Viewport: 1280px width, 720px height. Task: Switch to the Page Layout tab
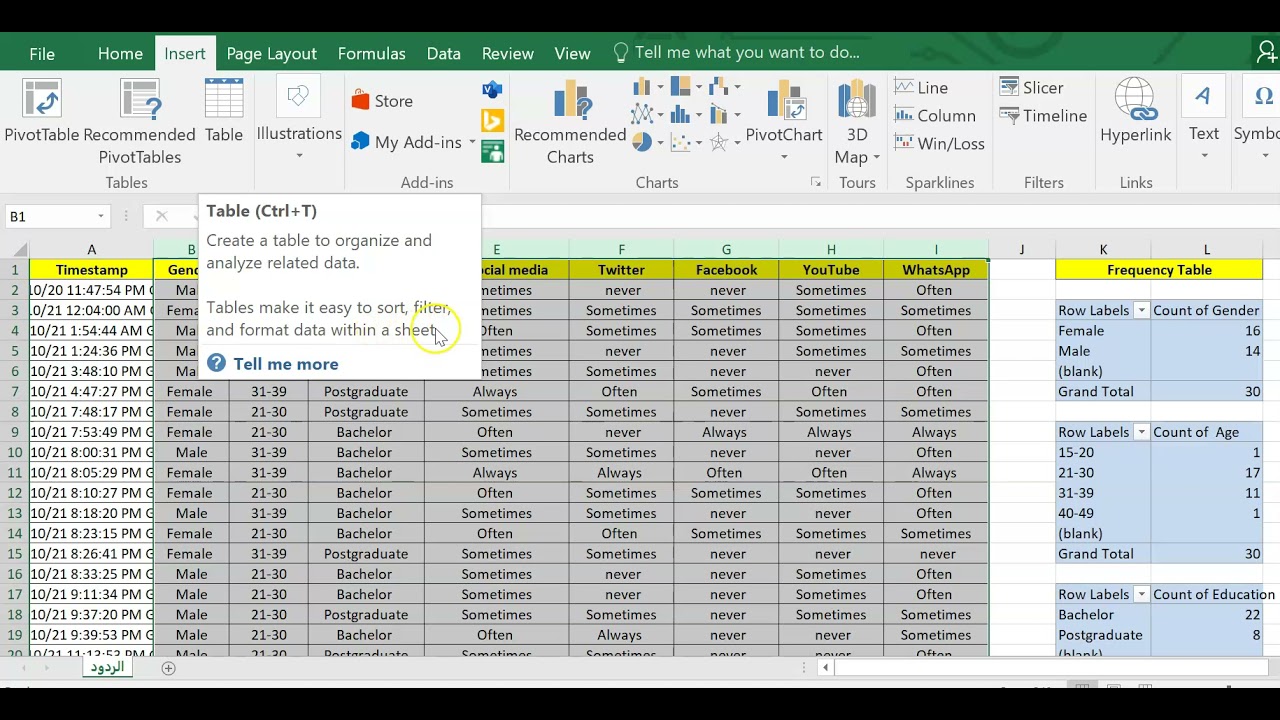(x=271, y=53)
